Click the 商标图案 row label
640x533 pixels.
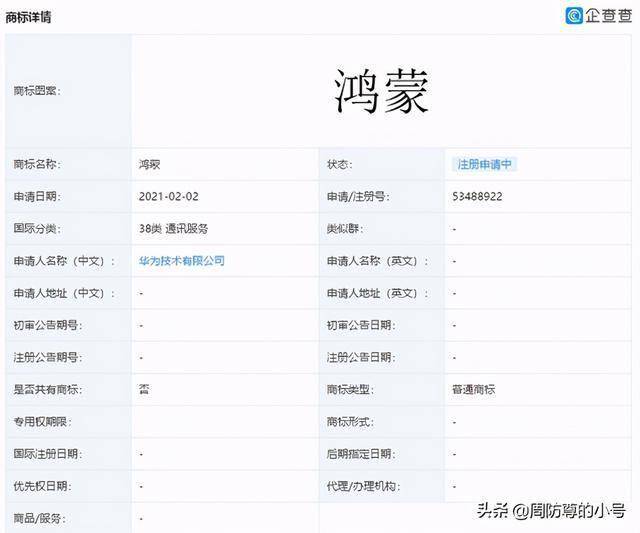click(36, 91)
